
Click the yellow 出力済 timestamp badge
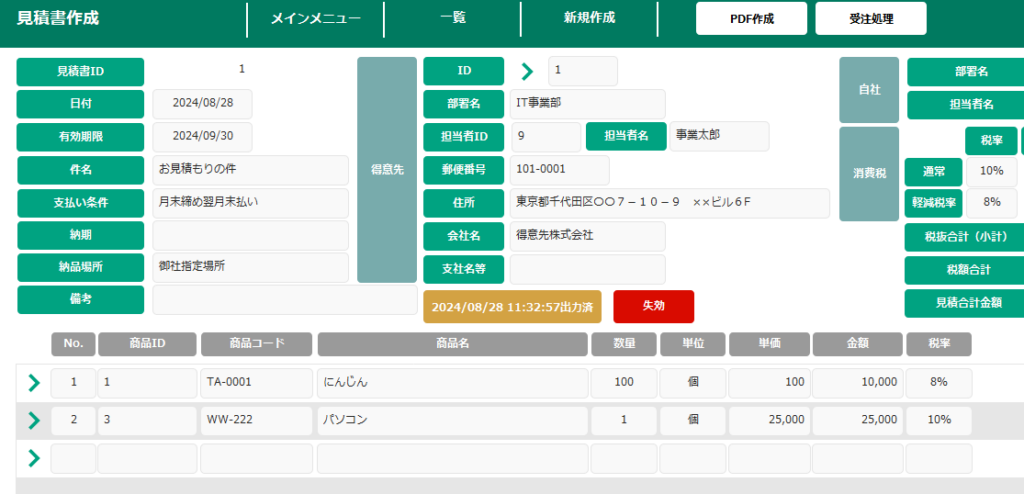512,306
